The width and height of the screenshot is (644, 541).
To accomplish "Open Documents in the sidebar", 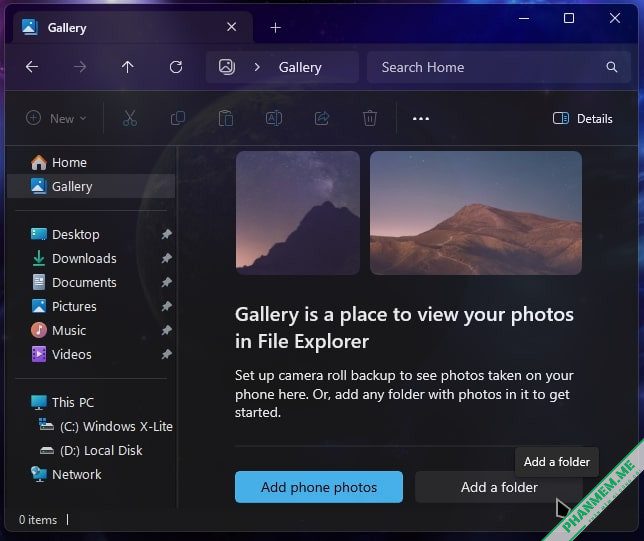I will click(91, 283).
